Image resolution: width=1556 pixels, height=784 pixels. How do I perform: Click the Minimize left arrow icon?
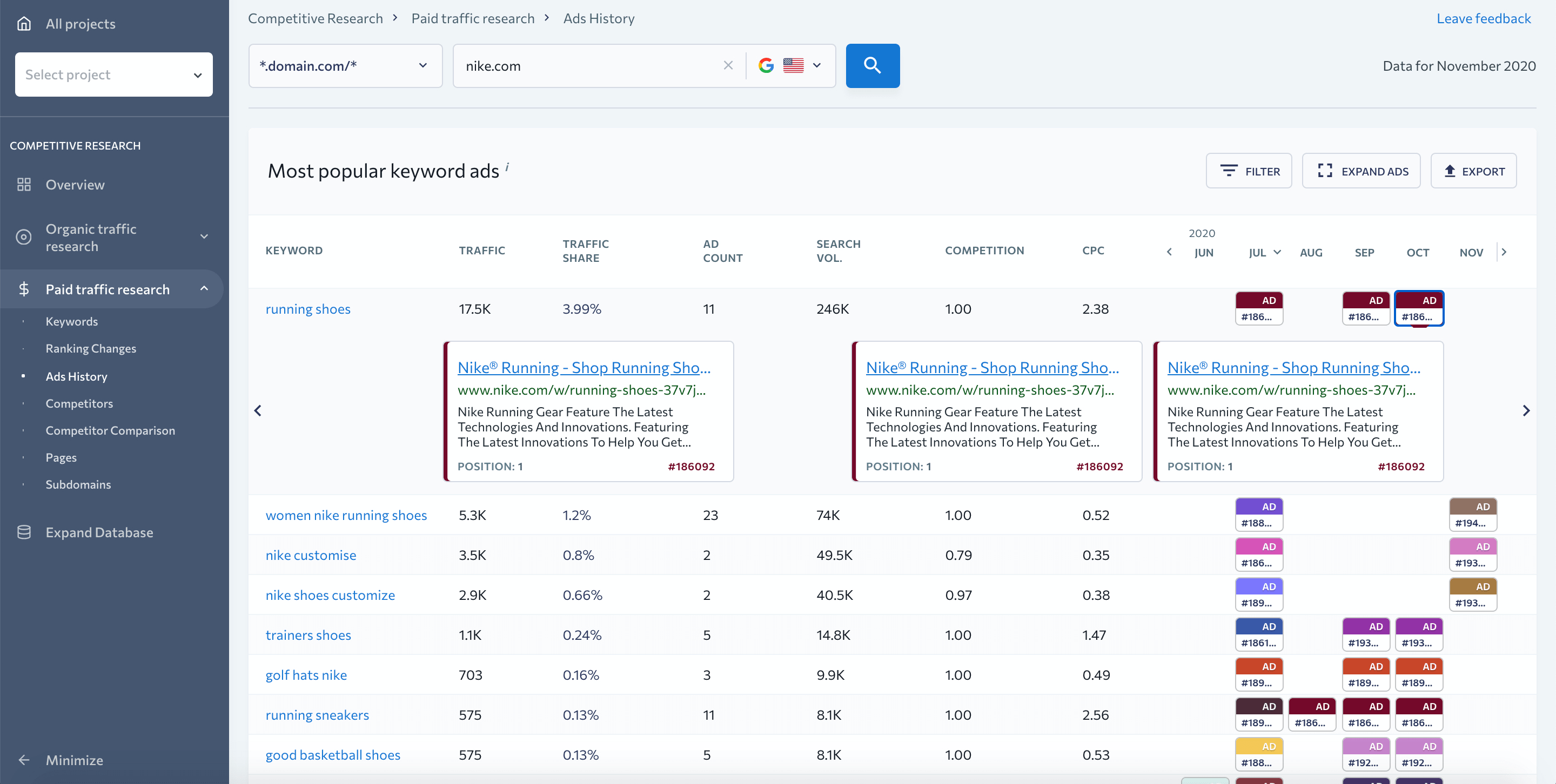(24, 760)
